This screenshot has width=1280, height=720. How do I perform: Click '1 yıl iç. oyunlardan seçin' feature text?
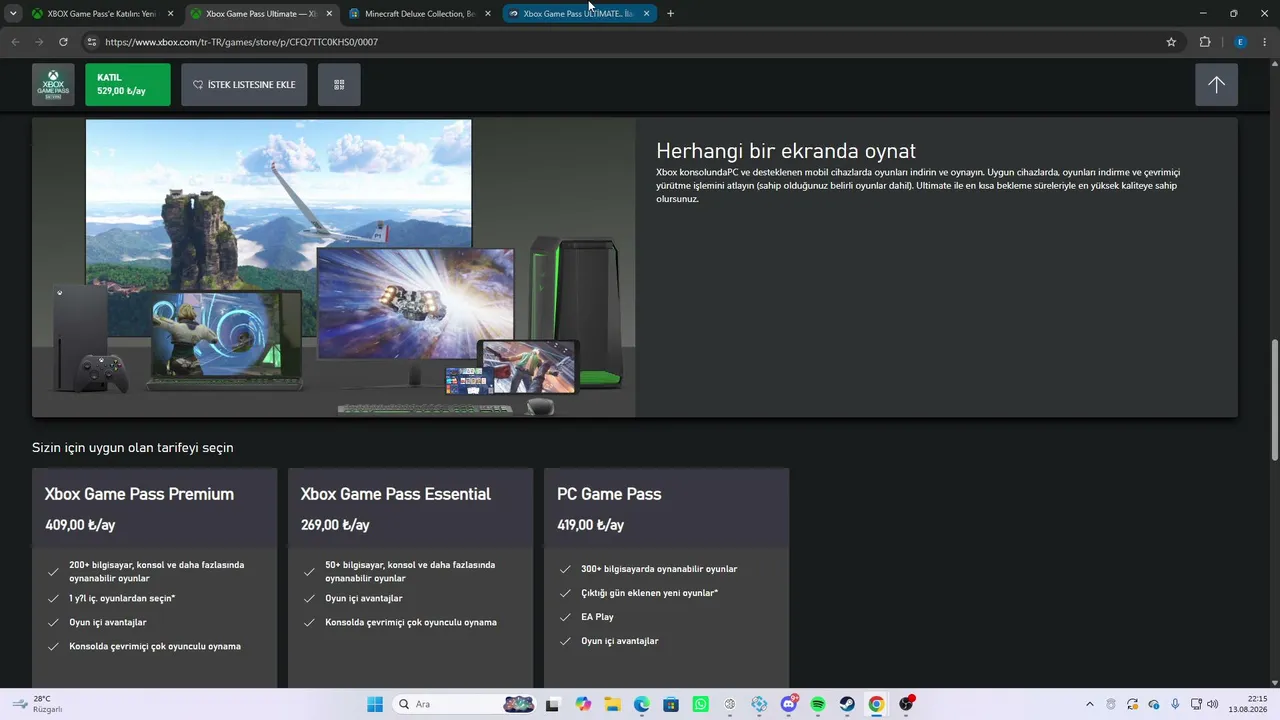[x=122, y=598]
